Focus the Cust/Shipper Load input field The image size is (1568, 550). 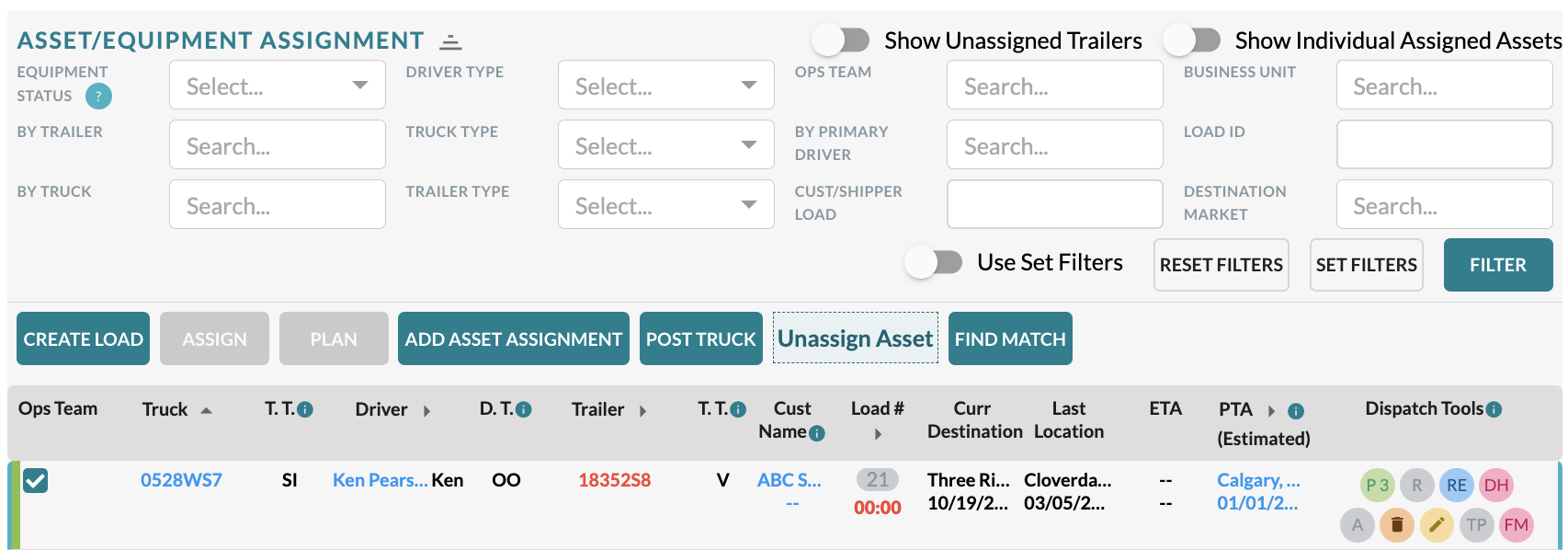[x=1055, y=204]
